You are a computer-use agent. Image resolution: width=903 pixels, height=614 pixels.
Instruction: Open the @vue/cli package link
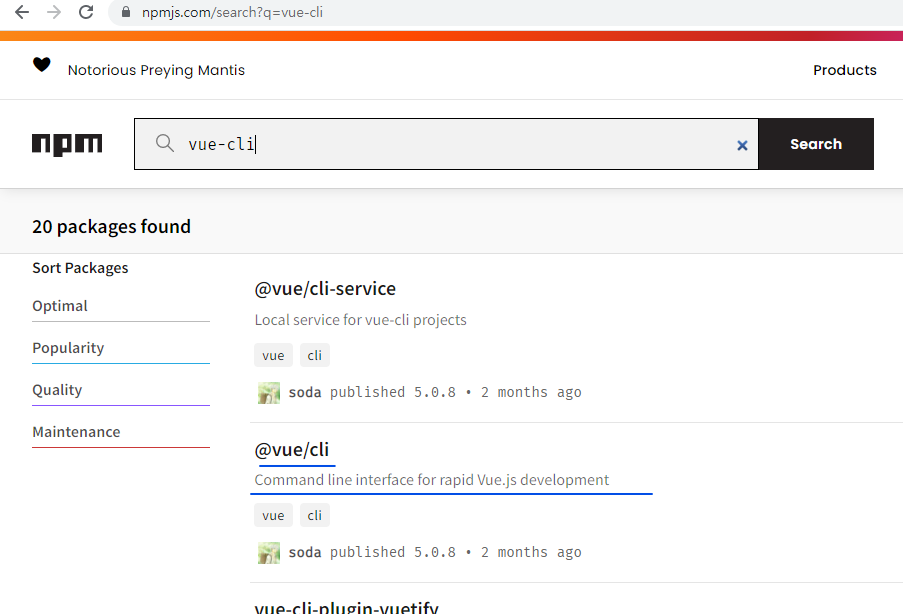coord(291,449)
